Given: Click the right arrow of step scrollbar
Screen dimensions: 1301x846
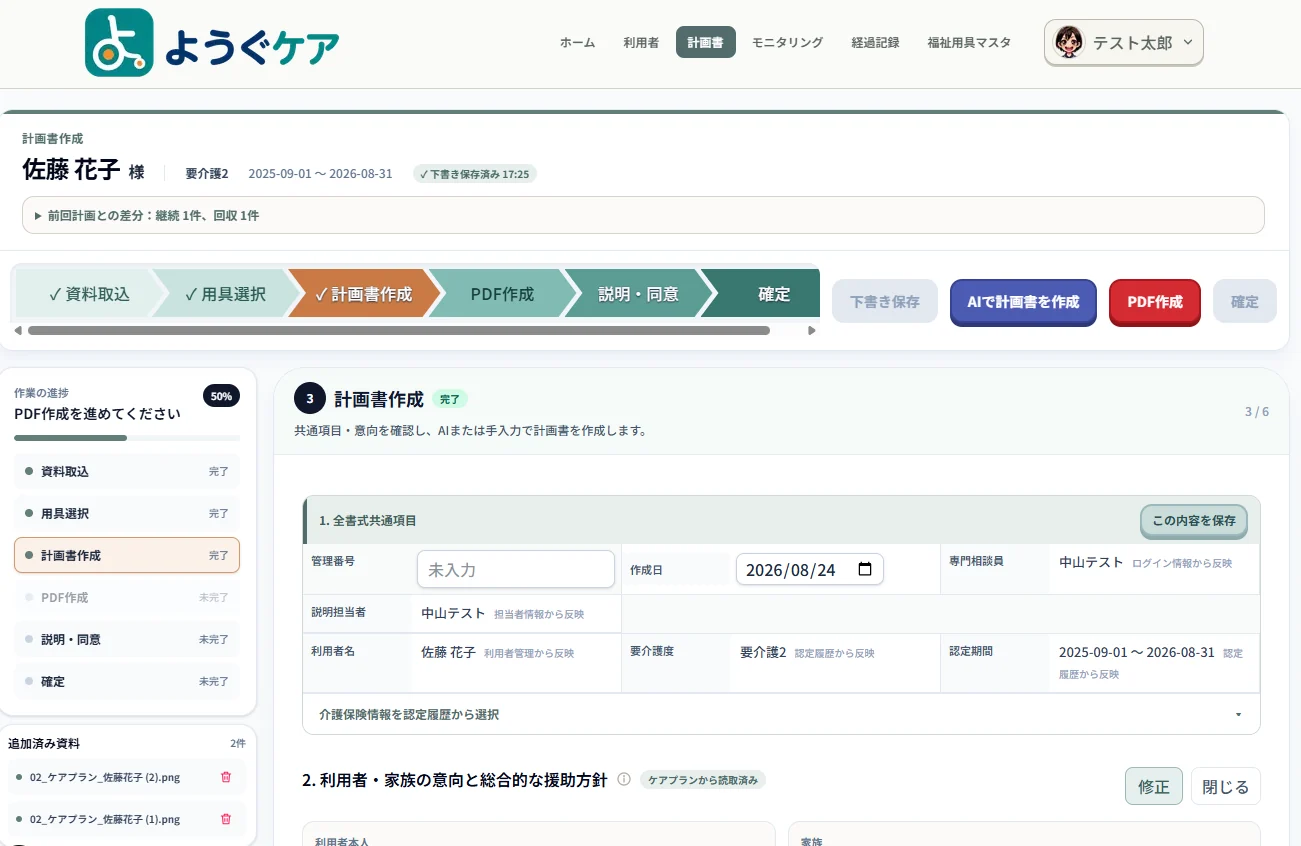Looking at the screenshot, I should pyautogui.click(x=812, y=330).
